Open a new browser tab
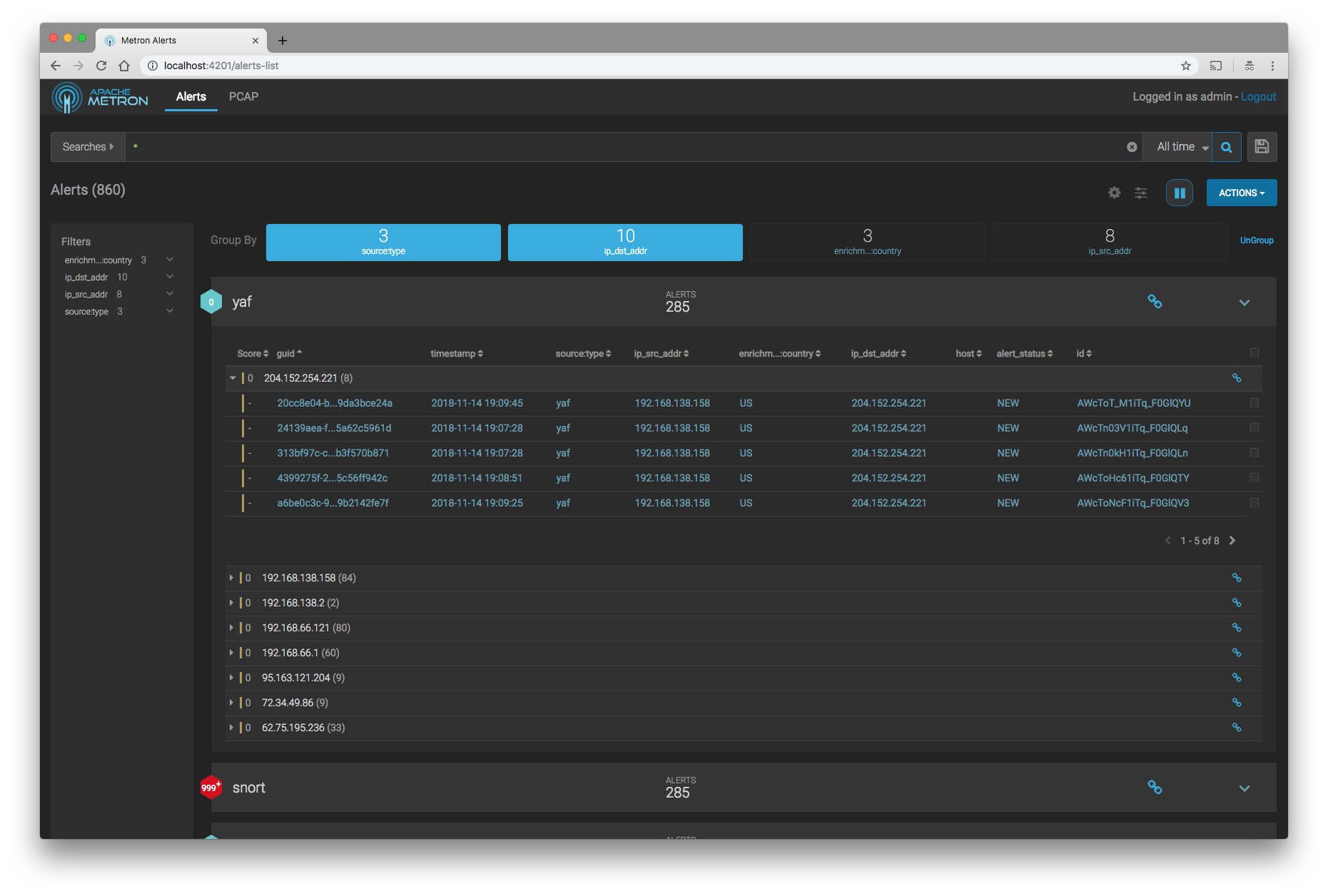 click(283, 41)
